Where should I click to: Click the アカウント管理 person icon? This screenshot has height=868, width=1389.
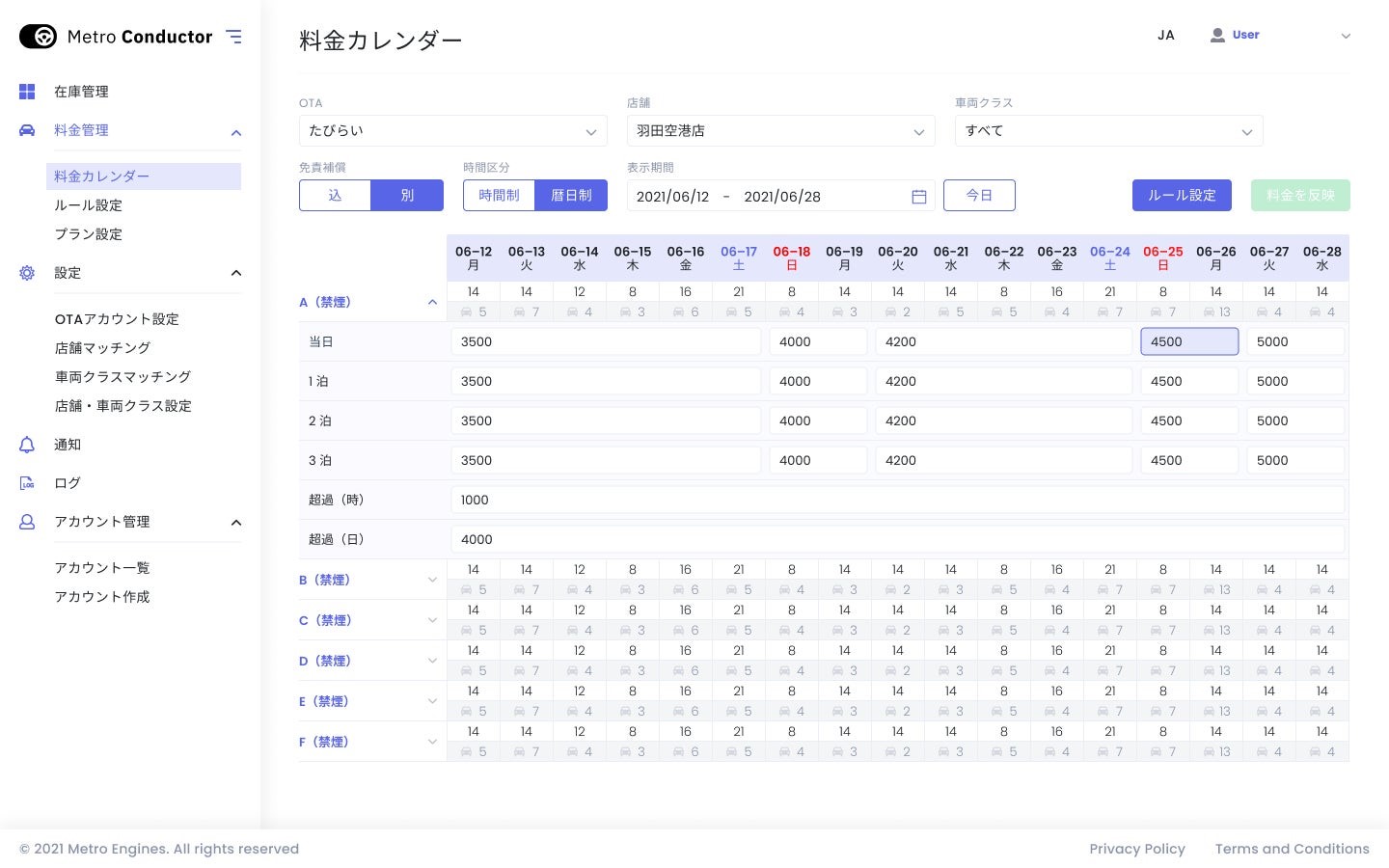pyautogui.click(x=27, y=522)
